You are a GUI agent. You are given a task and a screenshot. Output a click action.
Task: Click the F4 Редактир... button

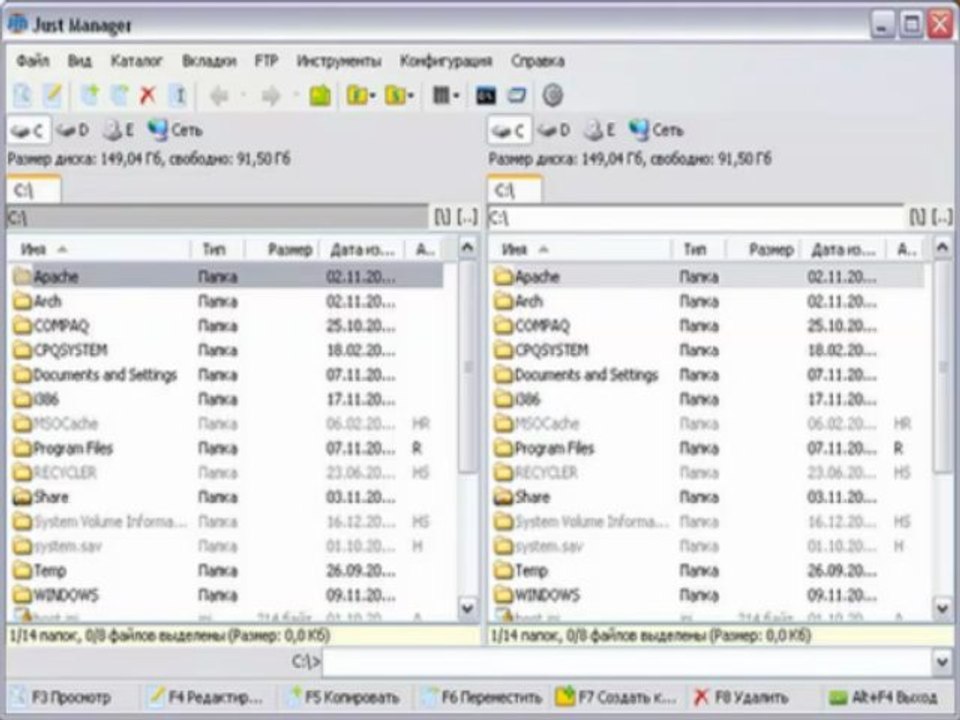207,697
